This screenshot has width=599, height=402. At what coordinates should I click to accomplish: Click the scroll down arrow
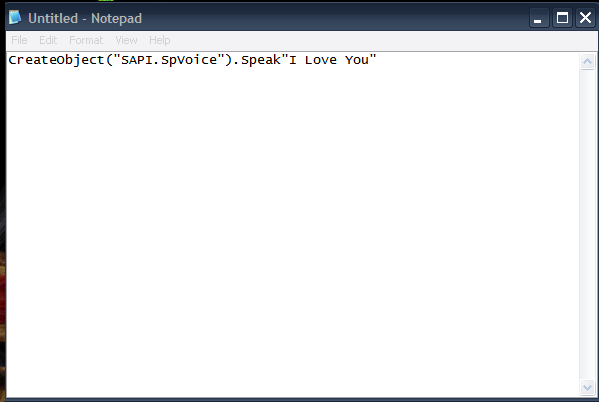pos(588,387)
